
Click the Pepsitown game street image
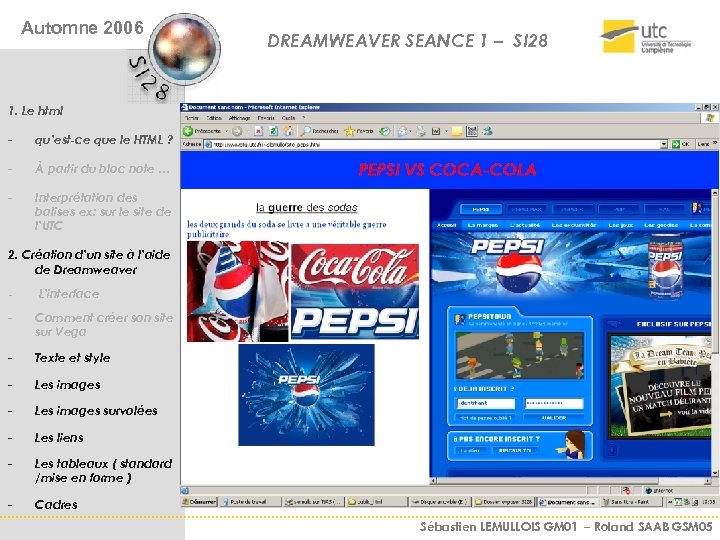[520, 356]
